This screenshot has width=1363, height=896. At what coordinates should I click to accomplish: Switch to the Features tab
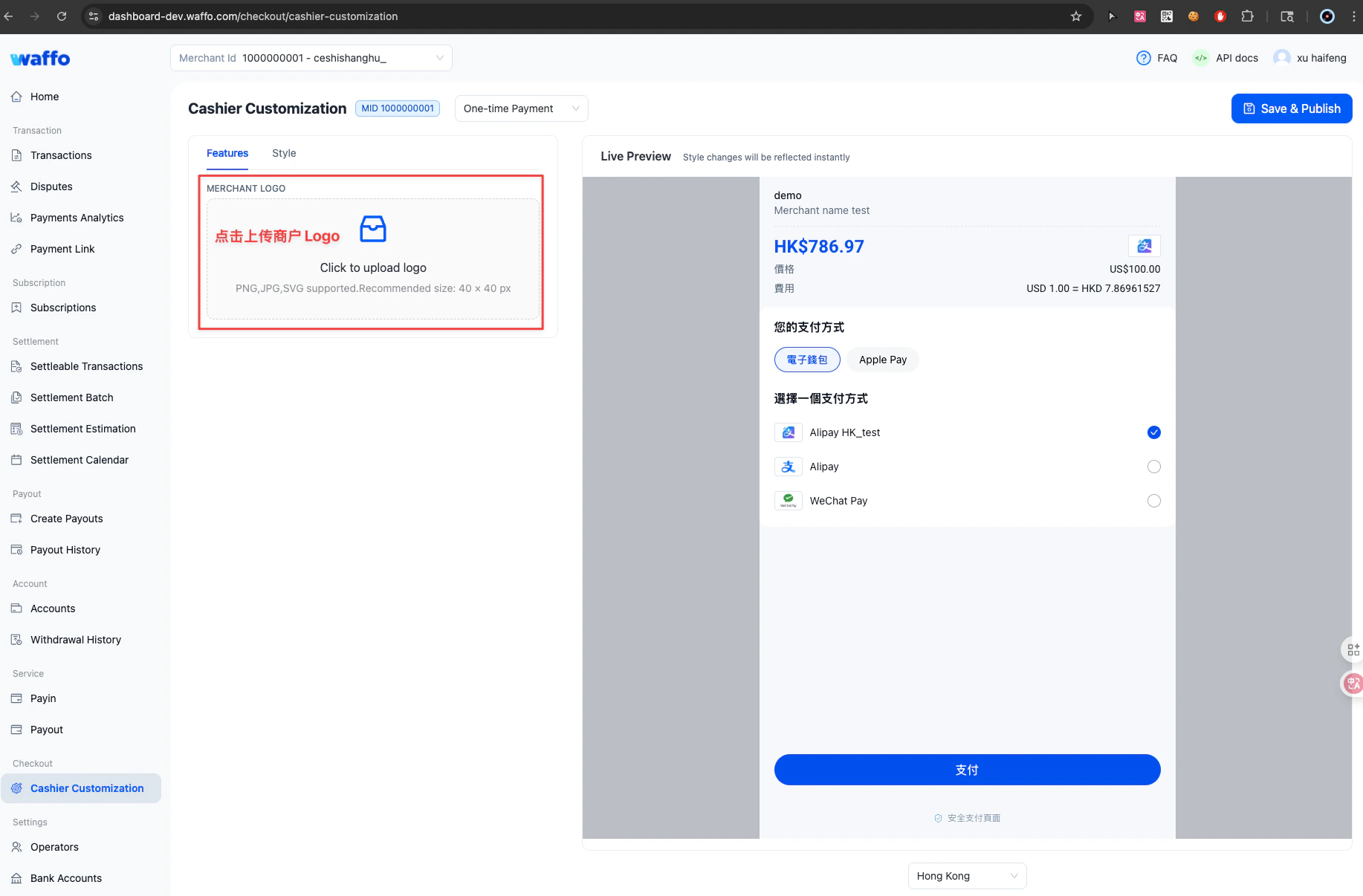[227, 153]
